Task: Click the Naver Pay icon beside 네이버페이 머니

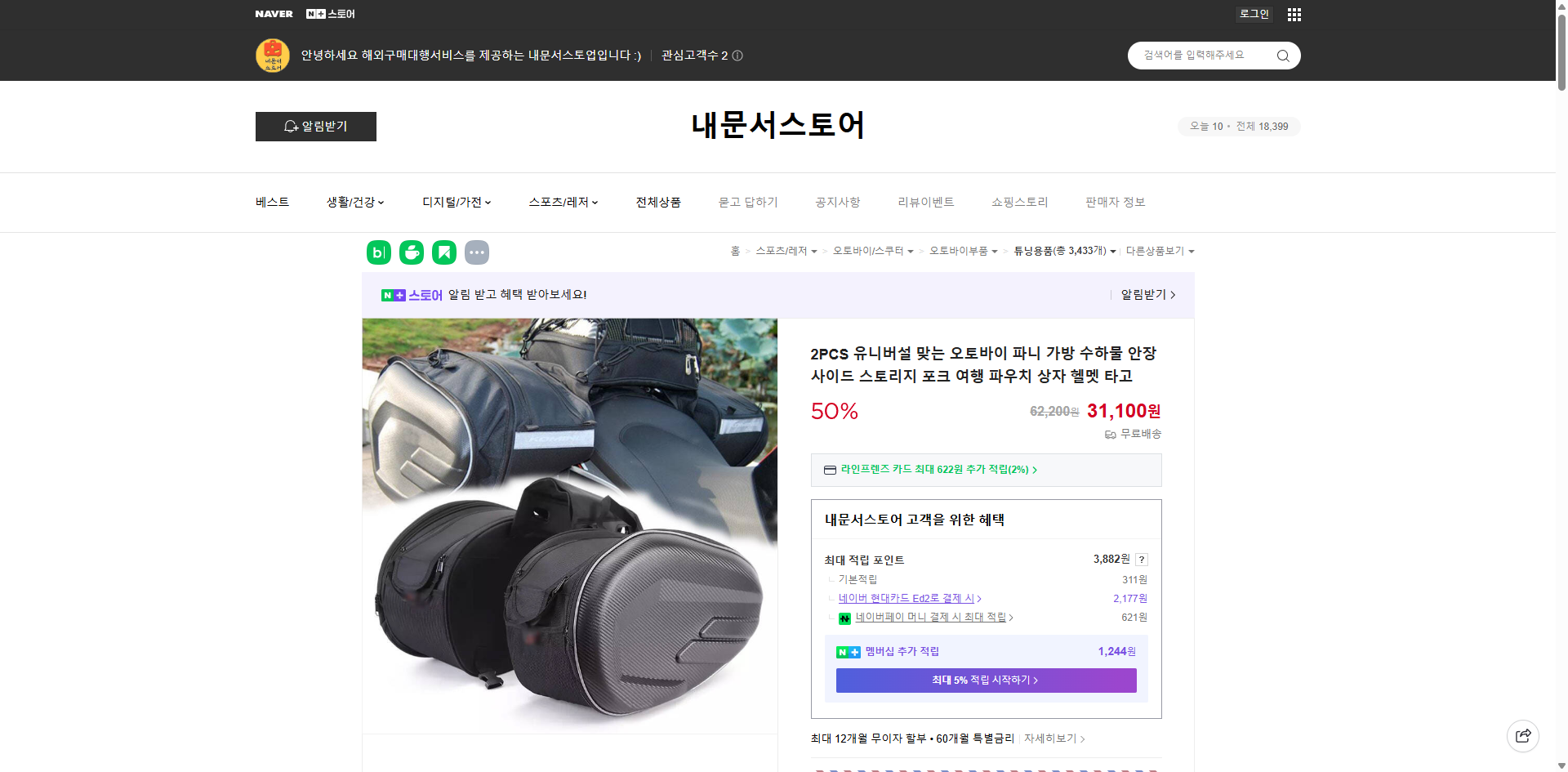Action: [845, 618]
